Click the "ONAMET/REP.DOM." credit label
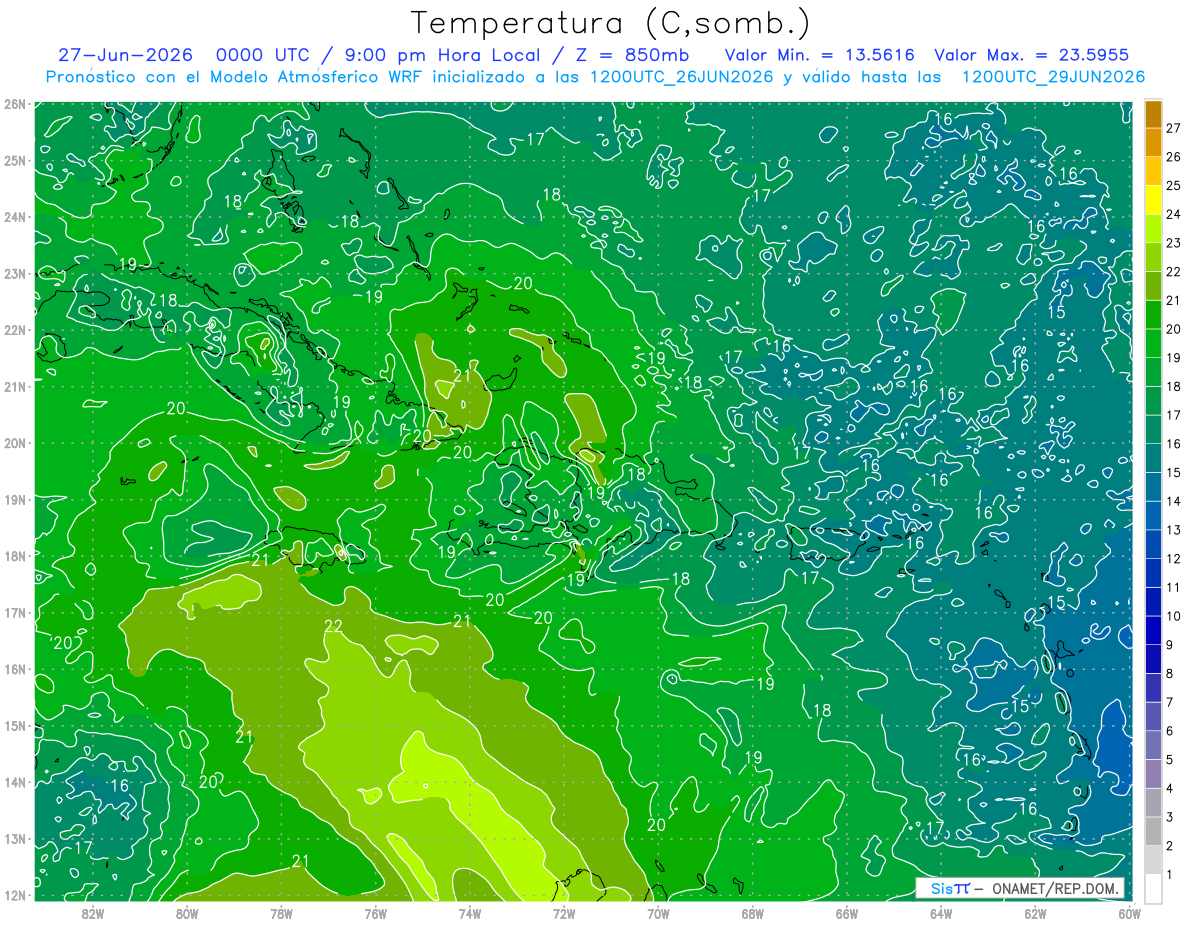This screenshot has height=927, width=1200. point(1056,888)
